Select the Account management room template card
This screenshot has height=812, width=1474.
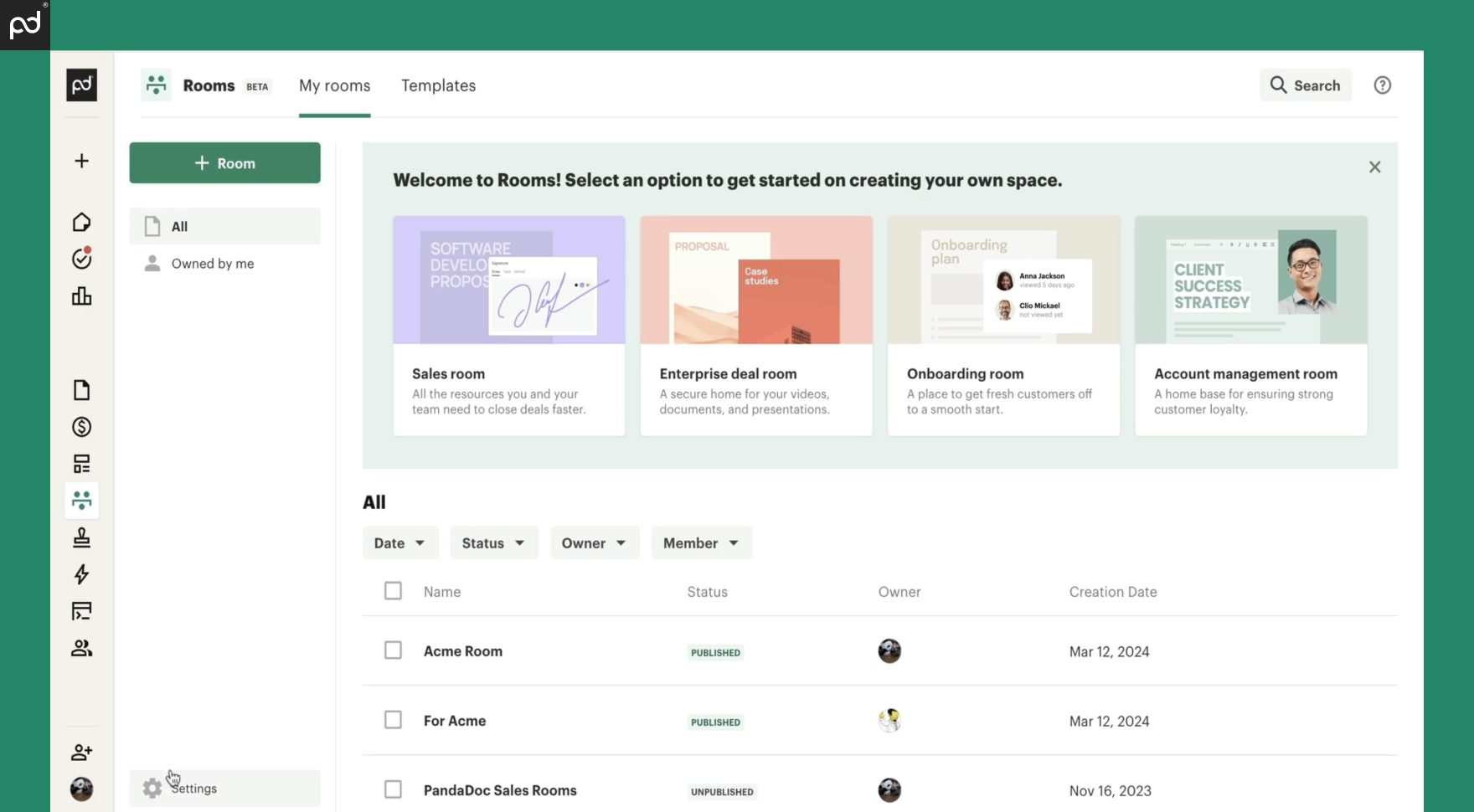coord(1251,326)
